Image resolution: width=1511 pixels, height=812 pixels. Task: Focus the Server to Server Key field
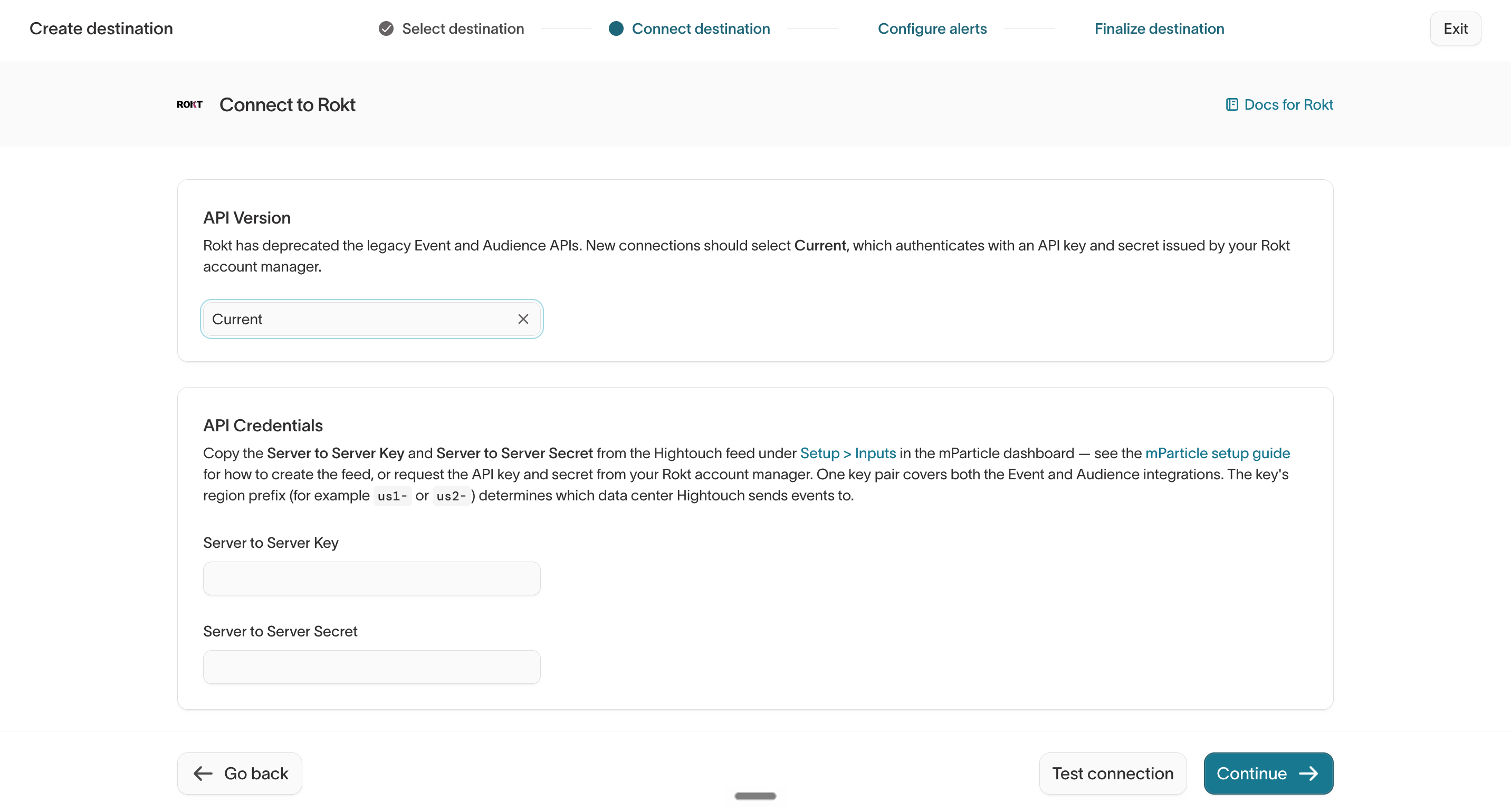tap(372, 578)
